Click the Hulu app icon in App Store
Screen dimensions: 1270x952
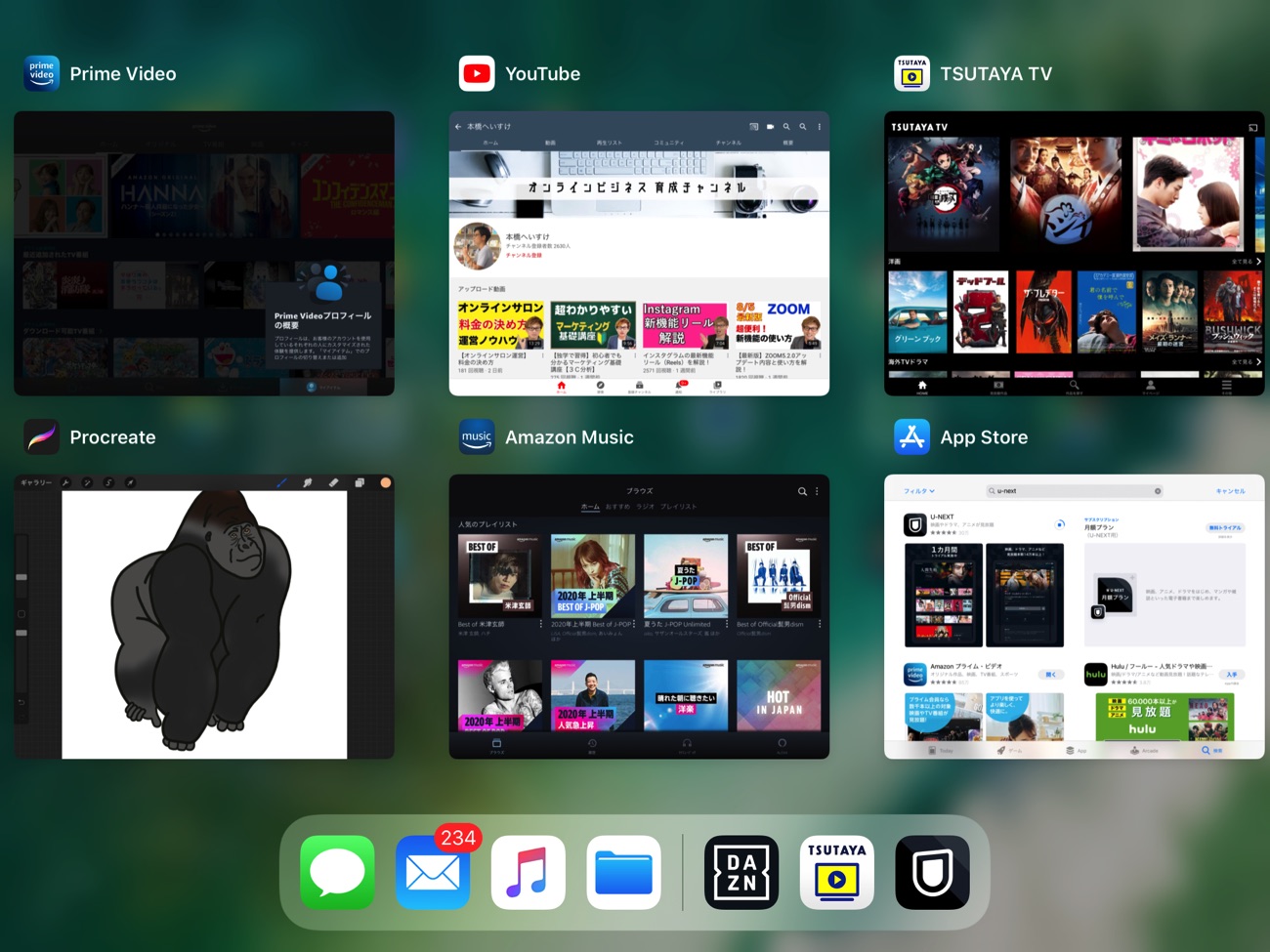click(x=1095, y=674)
